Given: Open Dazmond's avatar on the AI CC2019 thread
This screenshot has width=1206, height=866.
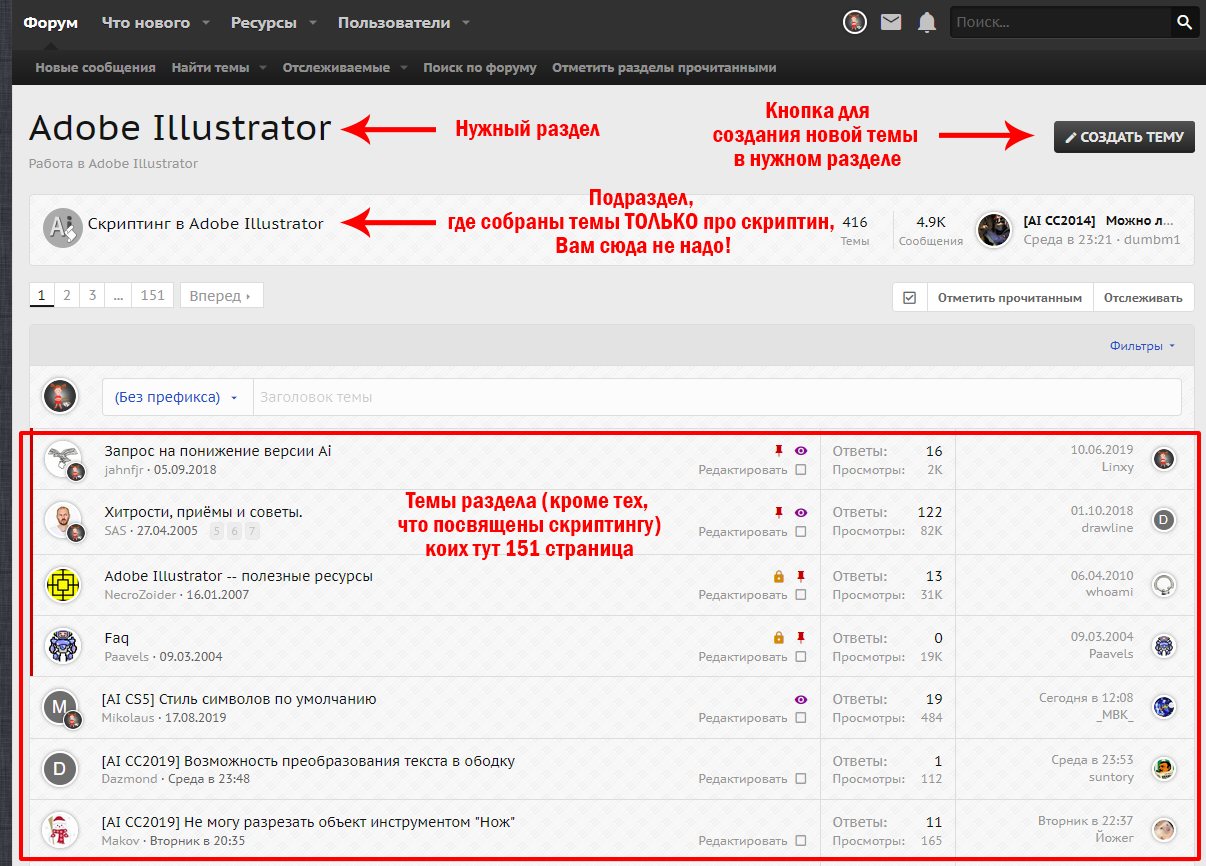Looking at the screenshot, I should (61, 769).
